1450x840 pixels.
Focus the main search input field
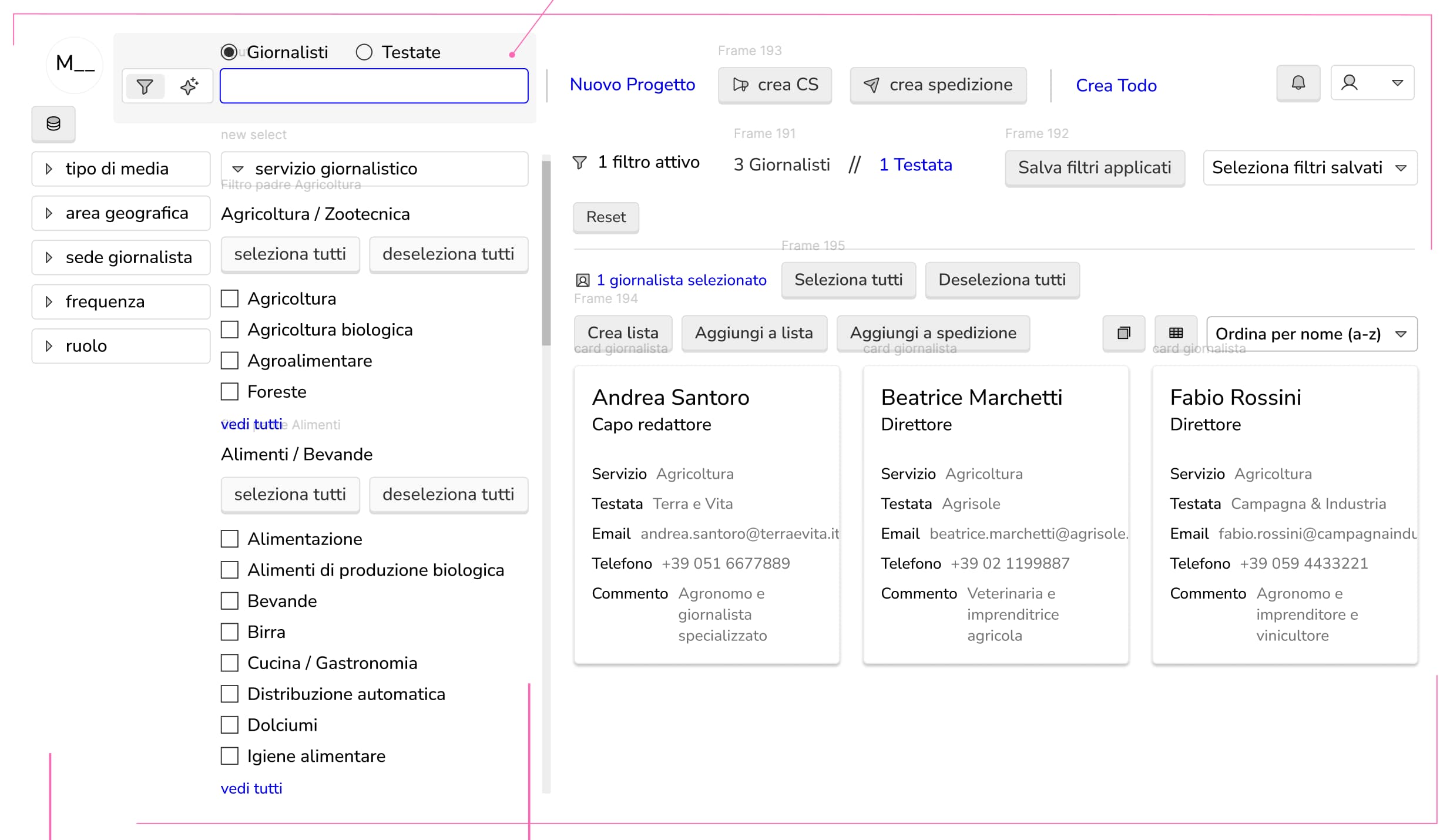pyautogui.click(x=374, y=86)
